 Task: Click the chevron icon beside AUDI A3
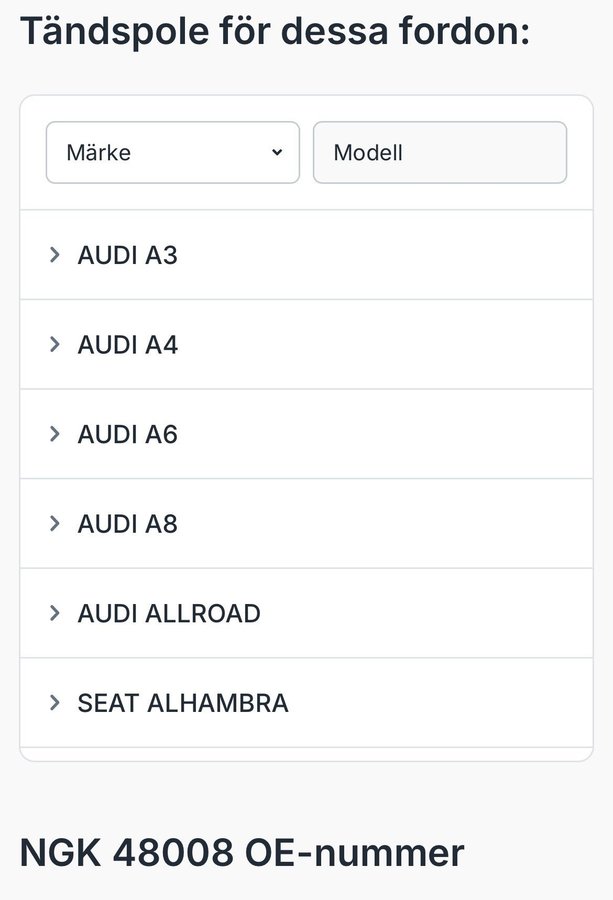pyautogui.click(x=55, y=255)
